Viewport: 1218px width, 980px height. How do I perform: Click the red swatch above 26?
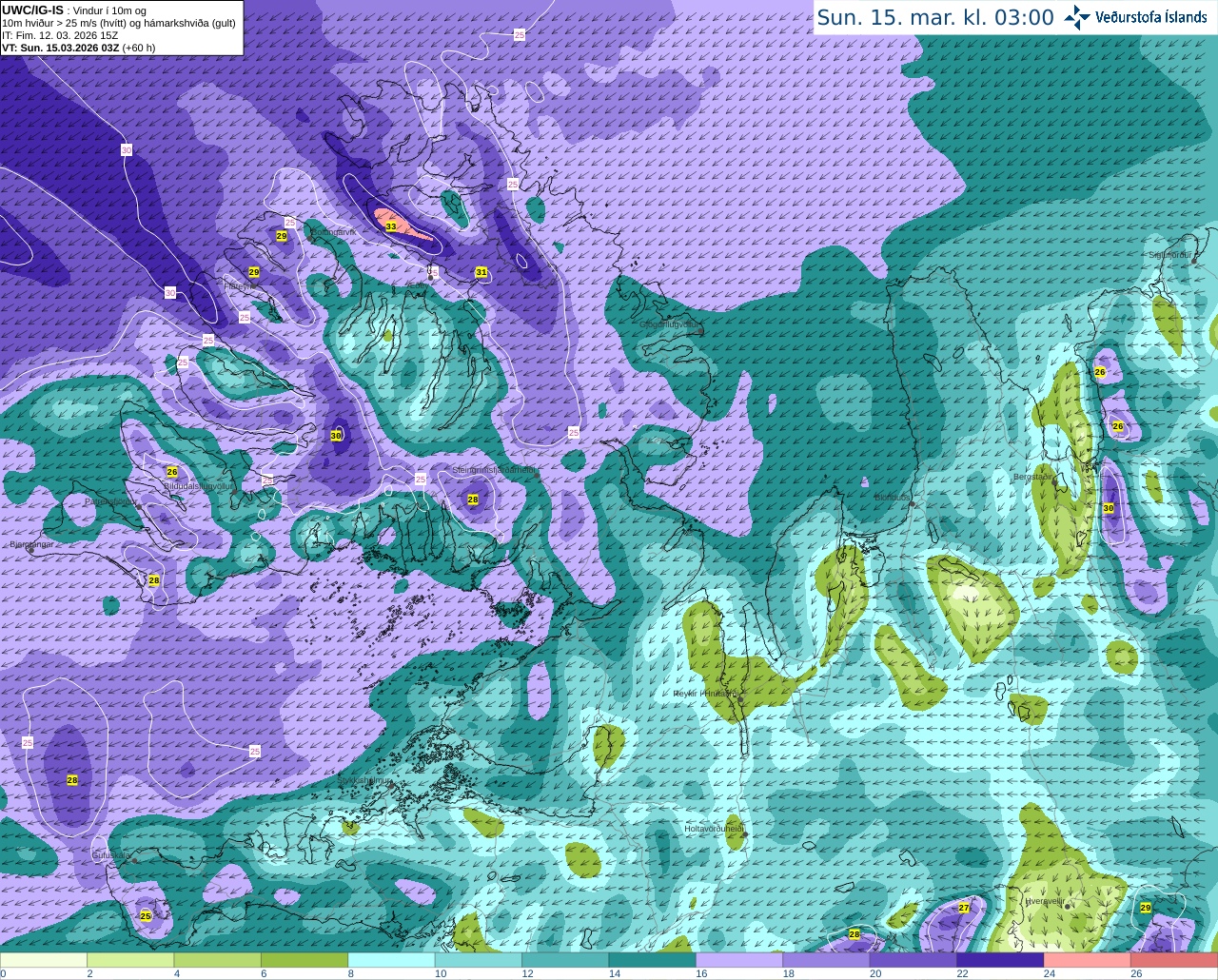click(1174, 960)
